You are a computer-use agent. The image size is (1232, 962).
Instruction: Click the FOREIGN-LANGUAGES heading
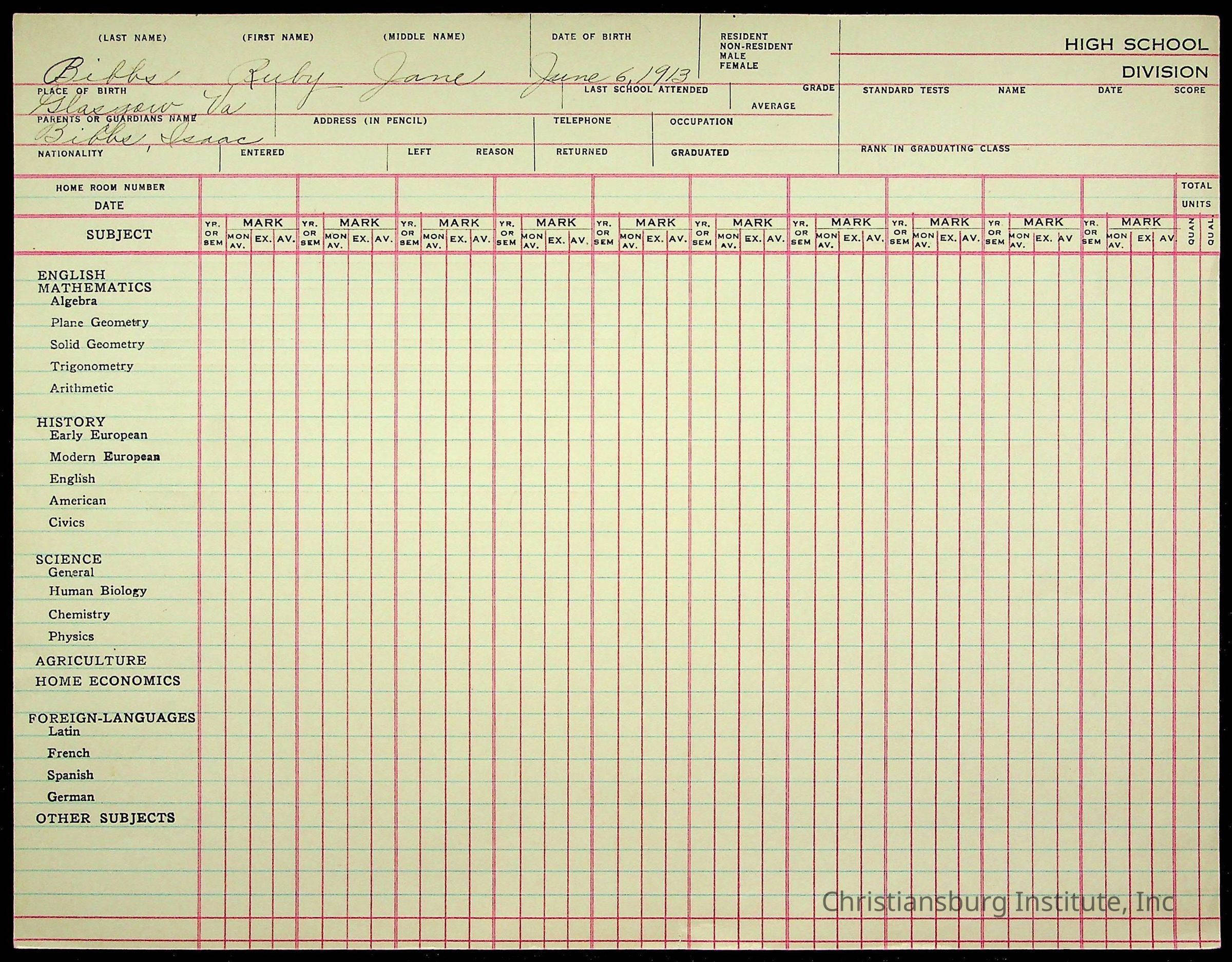112,718
